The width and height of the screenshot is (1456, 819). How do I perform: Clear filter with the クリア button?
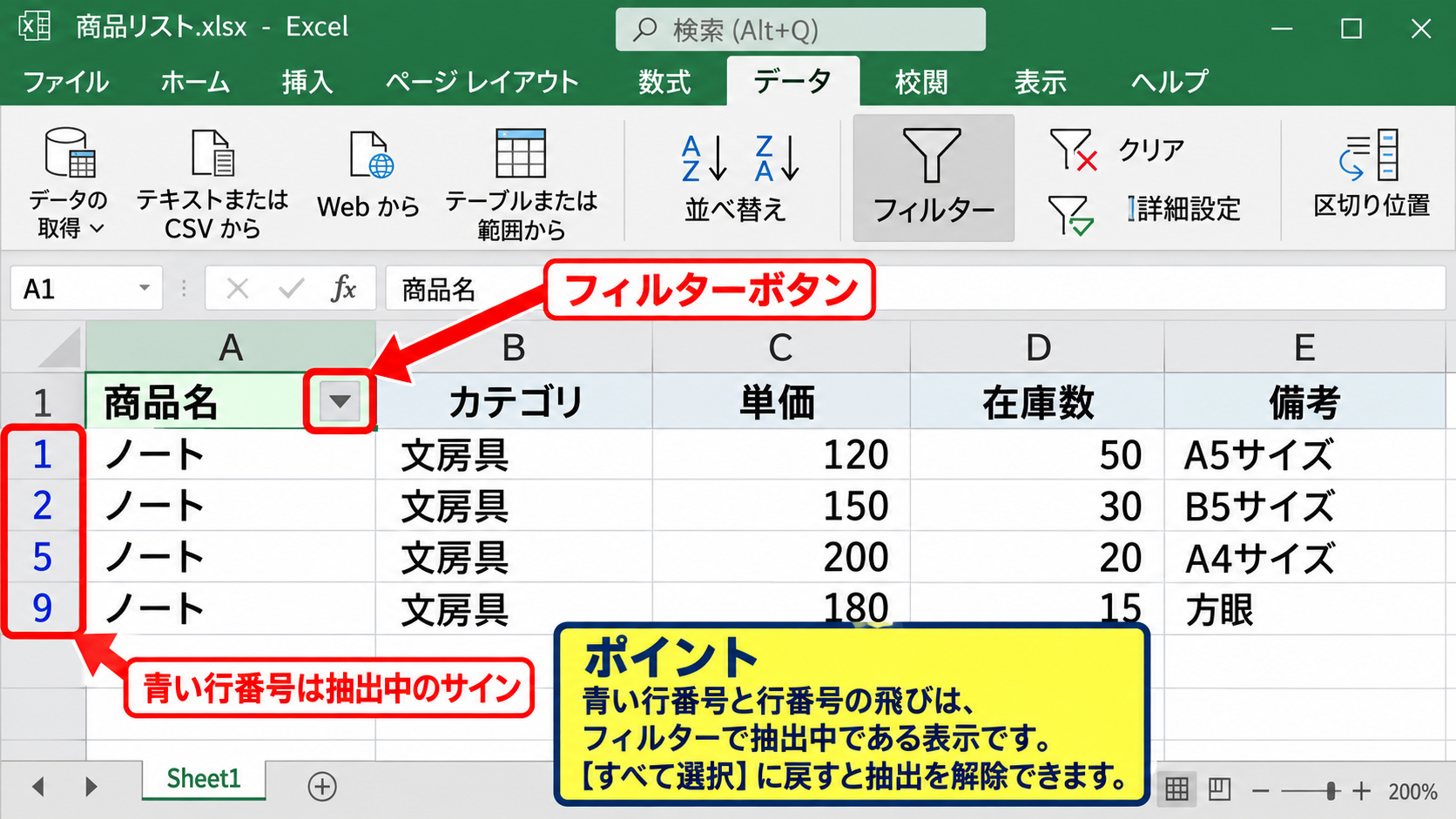[x=1118, y=150]
